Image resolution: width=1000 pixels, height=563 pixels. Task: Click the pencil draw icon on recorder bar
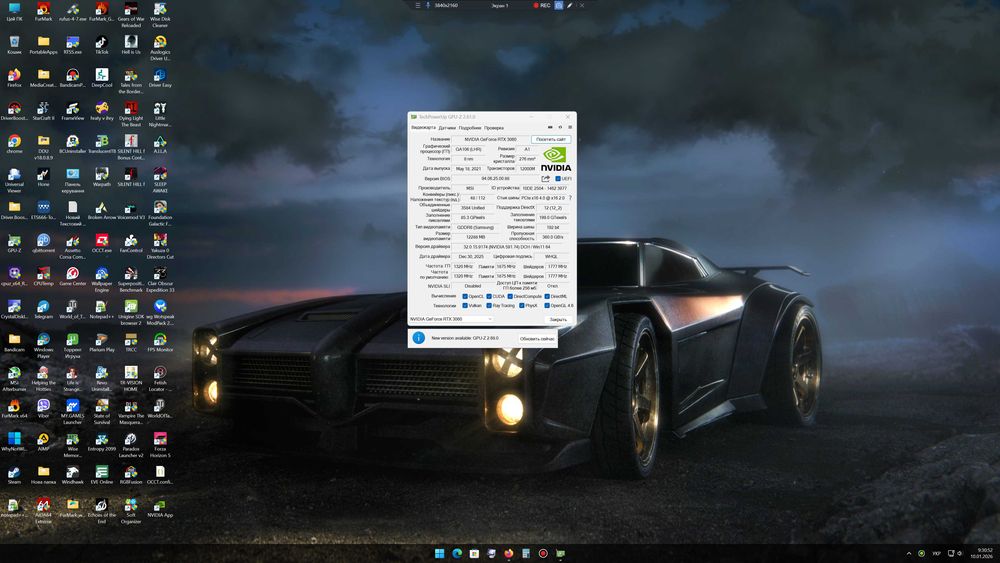(570, 5)
